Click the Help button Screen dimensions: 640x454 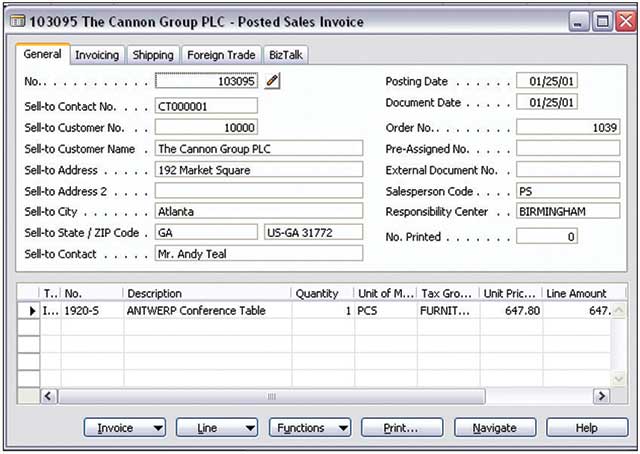[x=586, y=428]
